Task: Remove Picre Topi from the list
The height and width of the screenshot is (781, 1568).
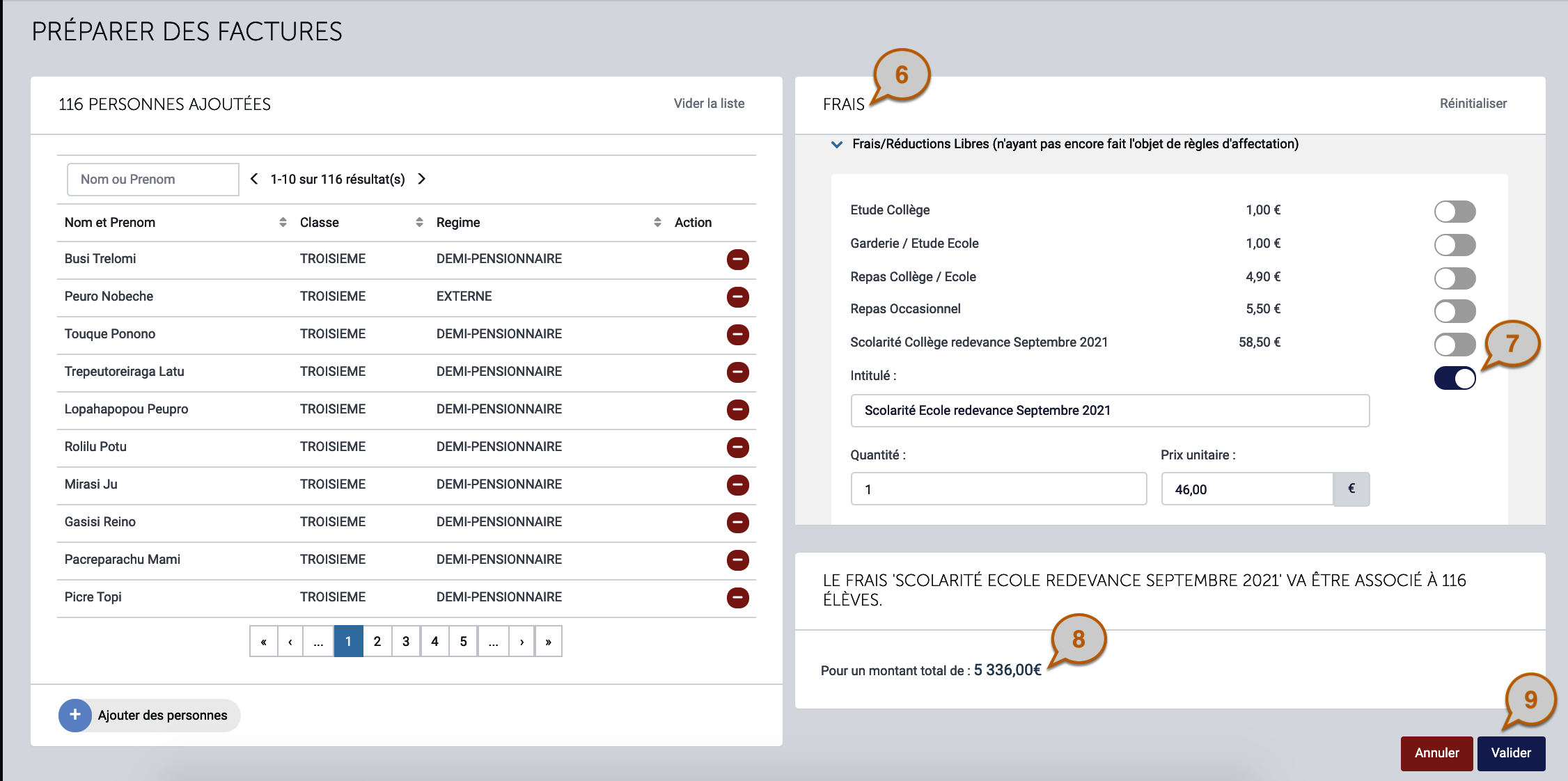Action: point(737,598)
